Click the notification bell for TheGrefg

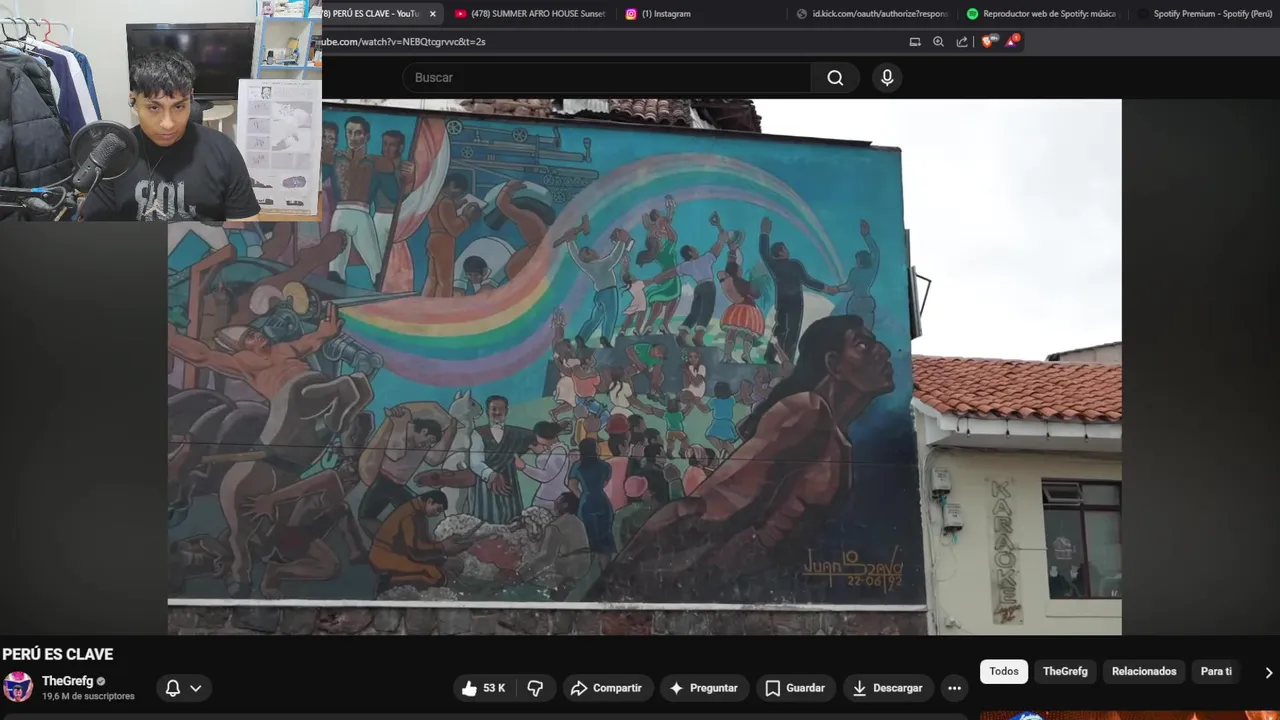click(173, 688)
